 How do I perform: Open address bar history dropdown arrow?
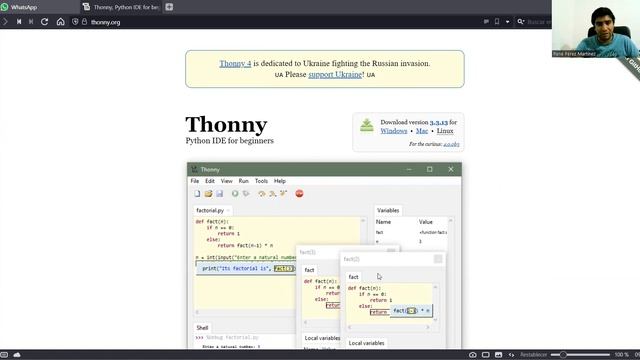click(507, 22)
